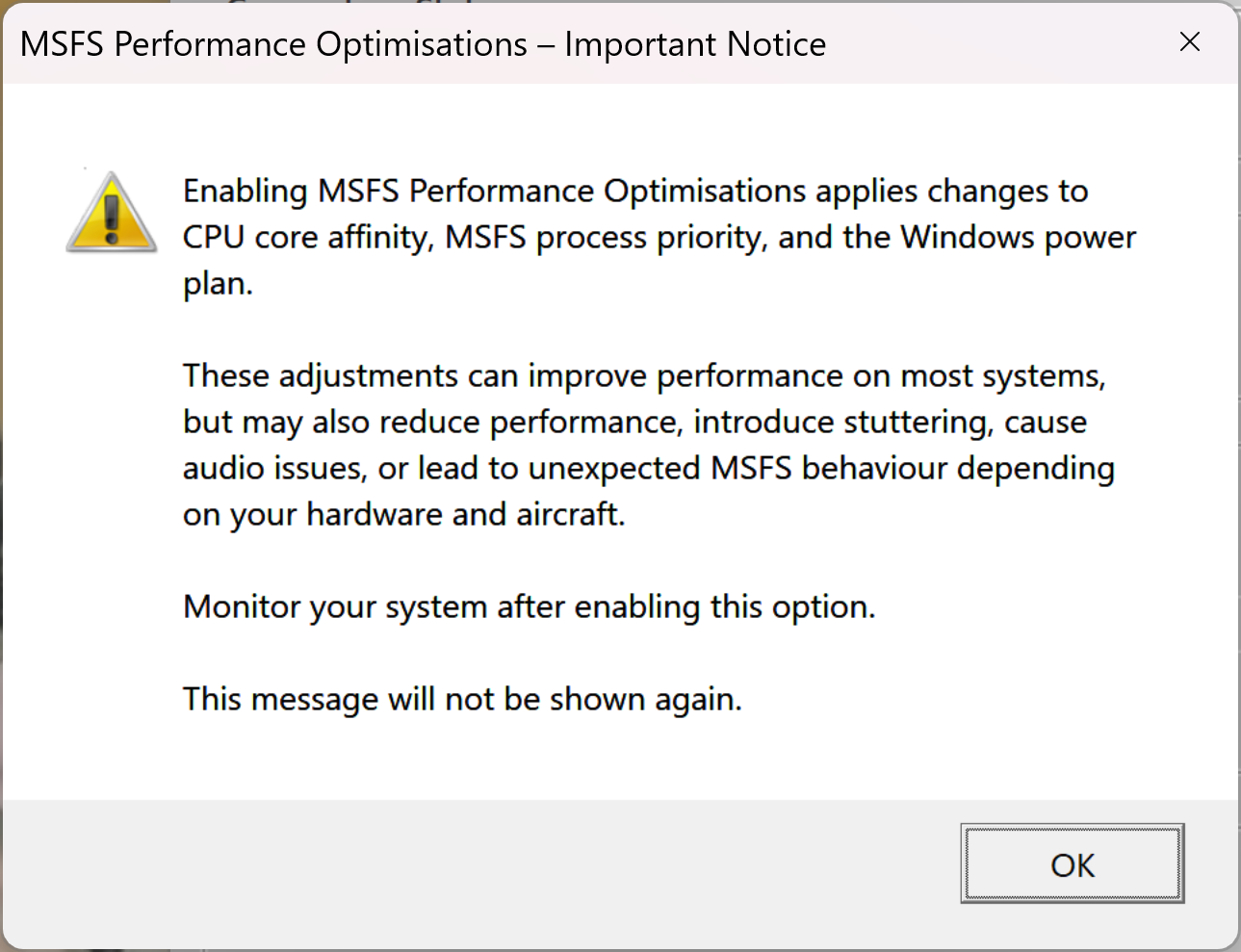Screen dimensions: 1241x952
Task: Click the OK button
Action: click(1073, 863)
